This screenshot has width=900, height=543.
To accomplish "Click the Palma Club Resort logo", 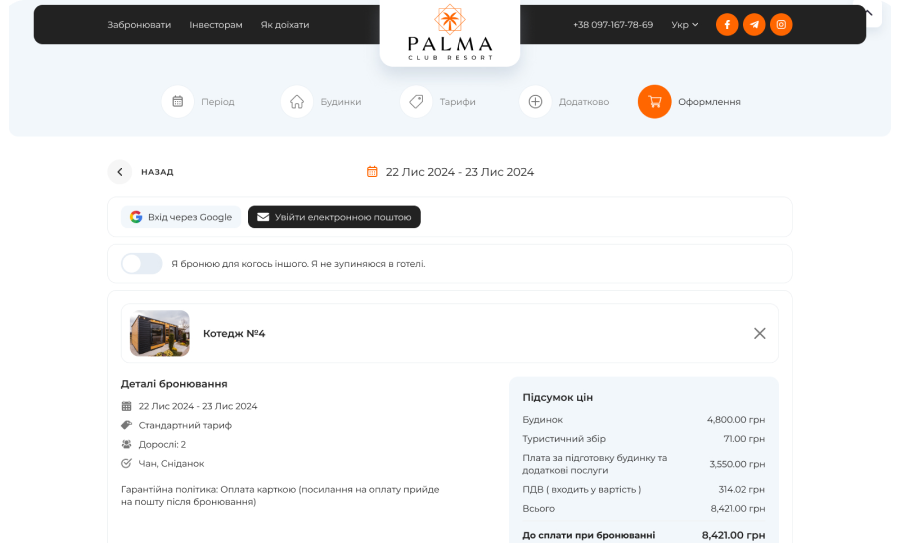I will 450,32.
